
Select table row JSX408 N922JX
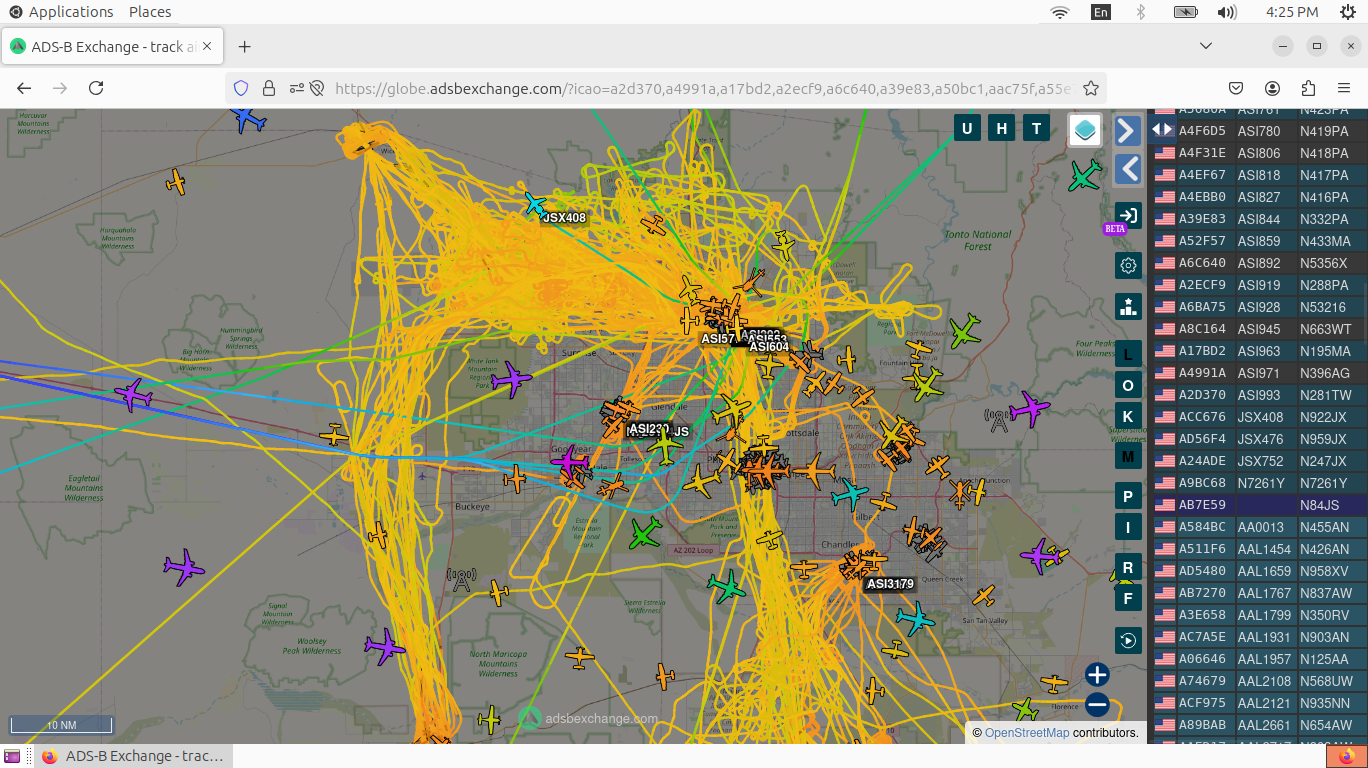point(1260,417)
